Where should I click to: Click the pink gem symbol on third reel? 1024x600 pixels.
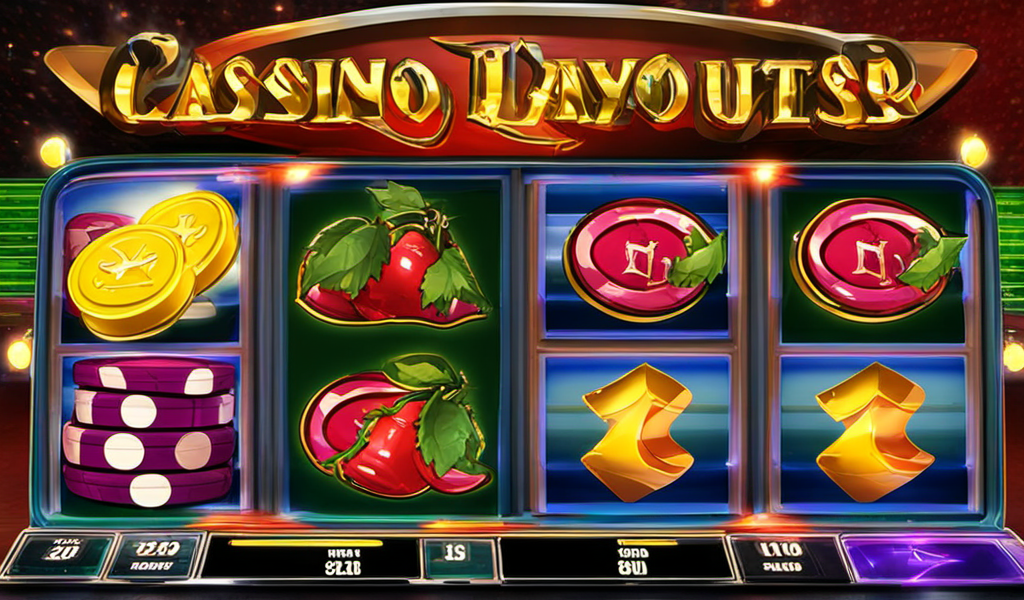pos(645,257)
